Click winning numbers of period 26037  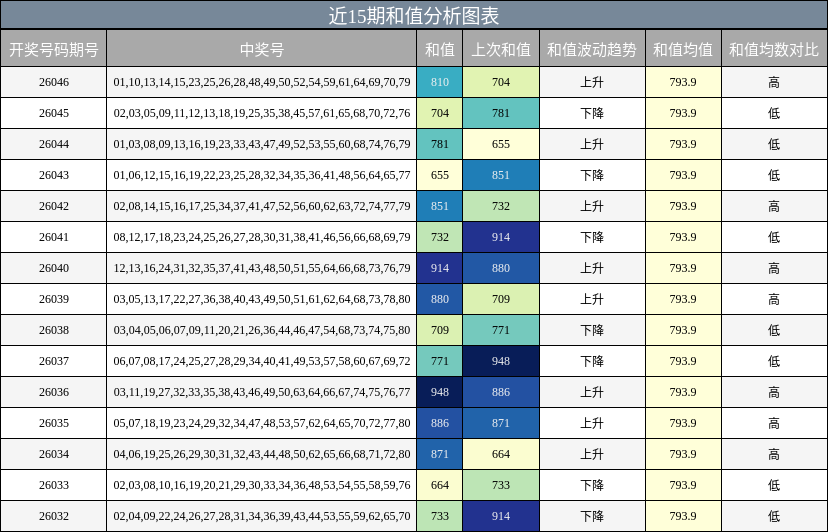pos(261,361)
